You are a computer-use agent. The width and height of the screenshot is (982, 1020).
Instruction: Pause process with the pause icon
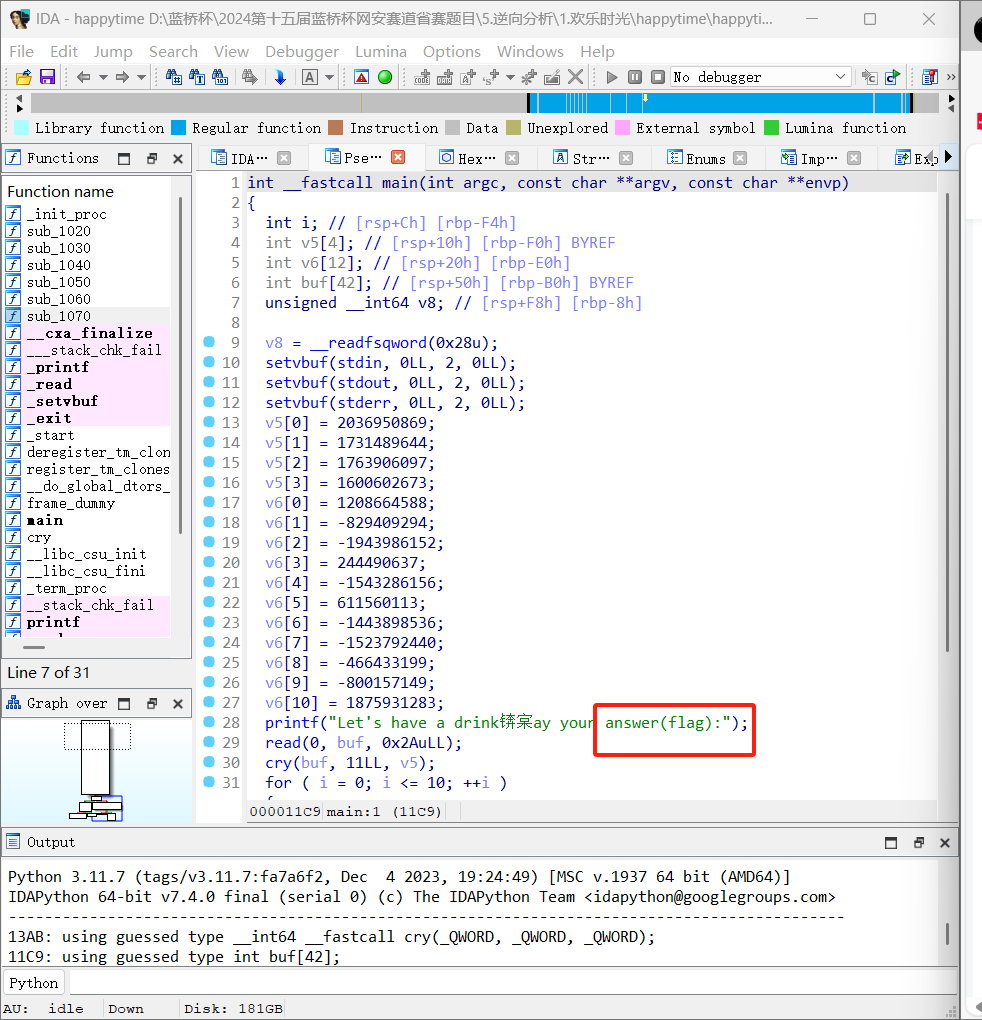(x=635, y=77)
